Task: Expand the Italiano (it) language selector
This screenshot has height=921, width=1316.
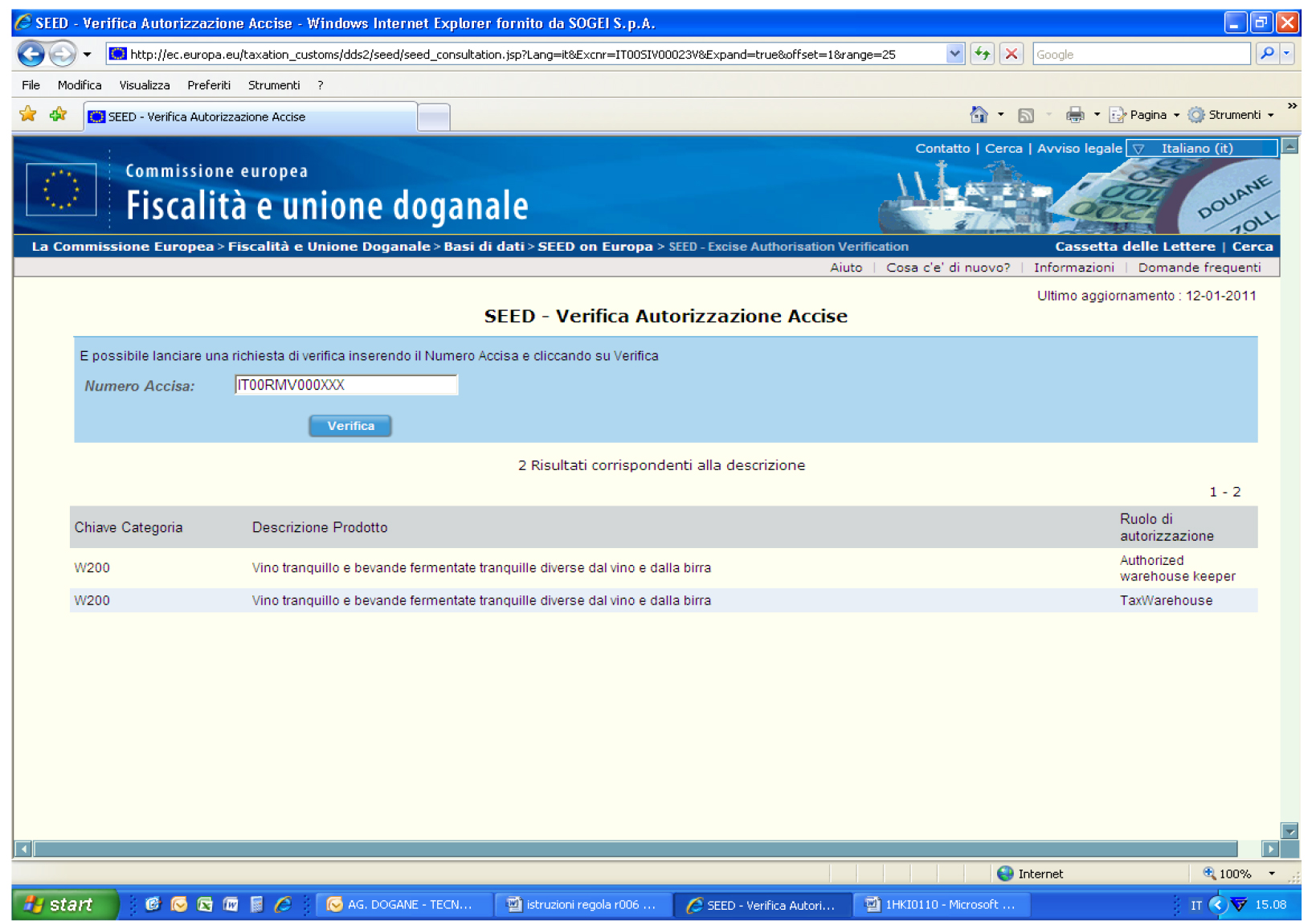Action: click(x=1200, y=149)
